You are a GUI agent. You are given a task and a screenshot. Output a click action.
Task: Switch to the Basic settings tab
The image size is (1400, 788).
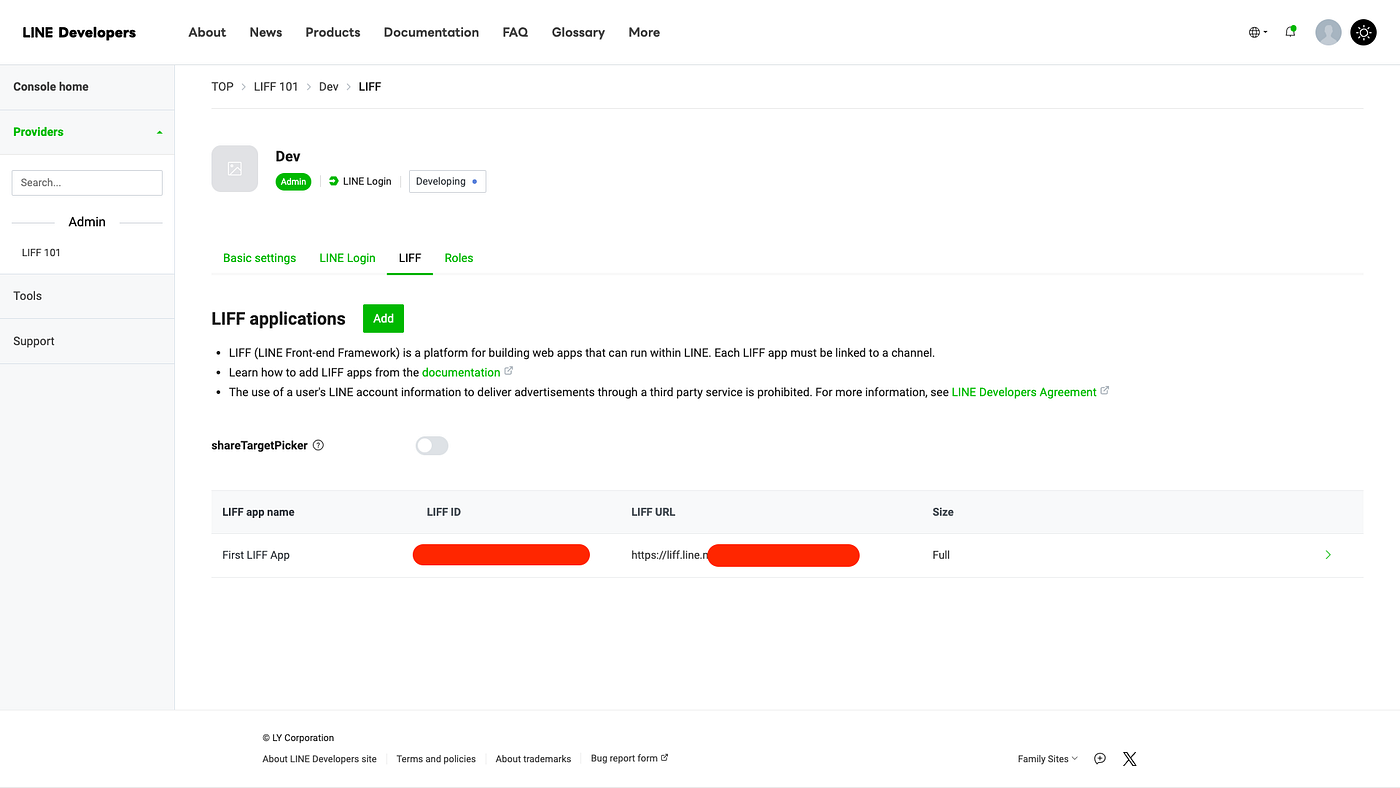click(260, 258)
